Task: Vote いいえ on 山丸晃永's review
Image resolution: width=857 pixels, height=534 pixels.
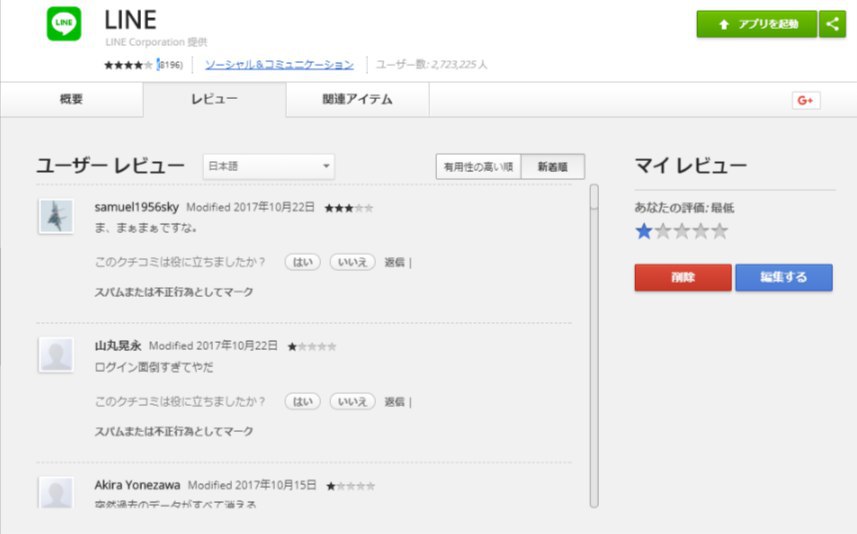Action: pos(352,401)
